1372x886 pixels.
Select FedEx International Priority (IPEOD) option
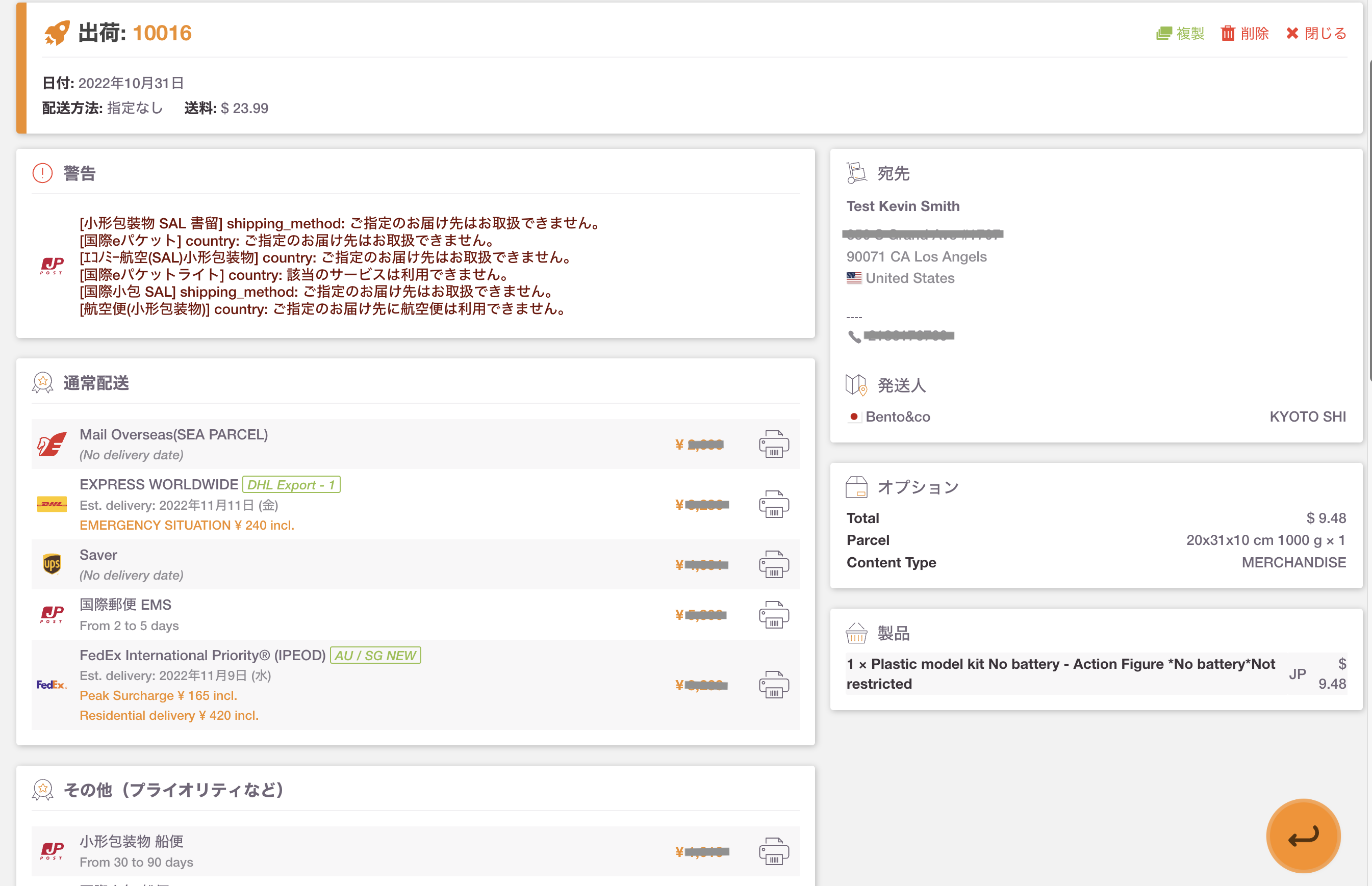(x=416, y=685)
